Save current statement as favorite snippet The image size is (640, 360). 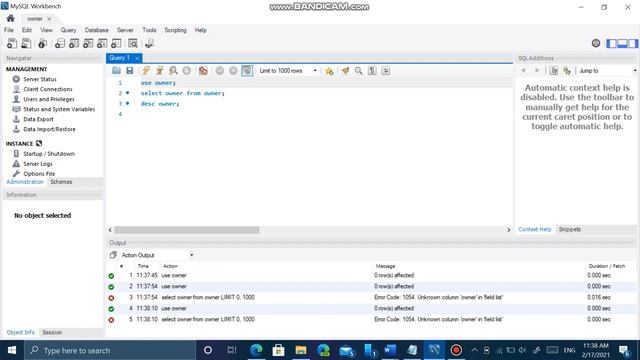click(329, 71)
